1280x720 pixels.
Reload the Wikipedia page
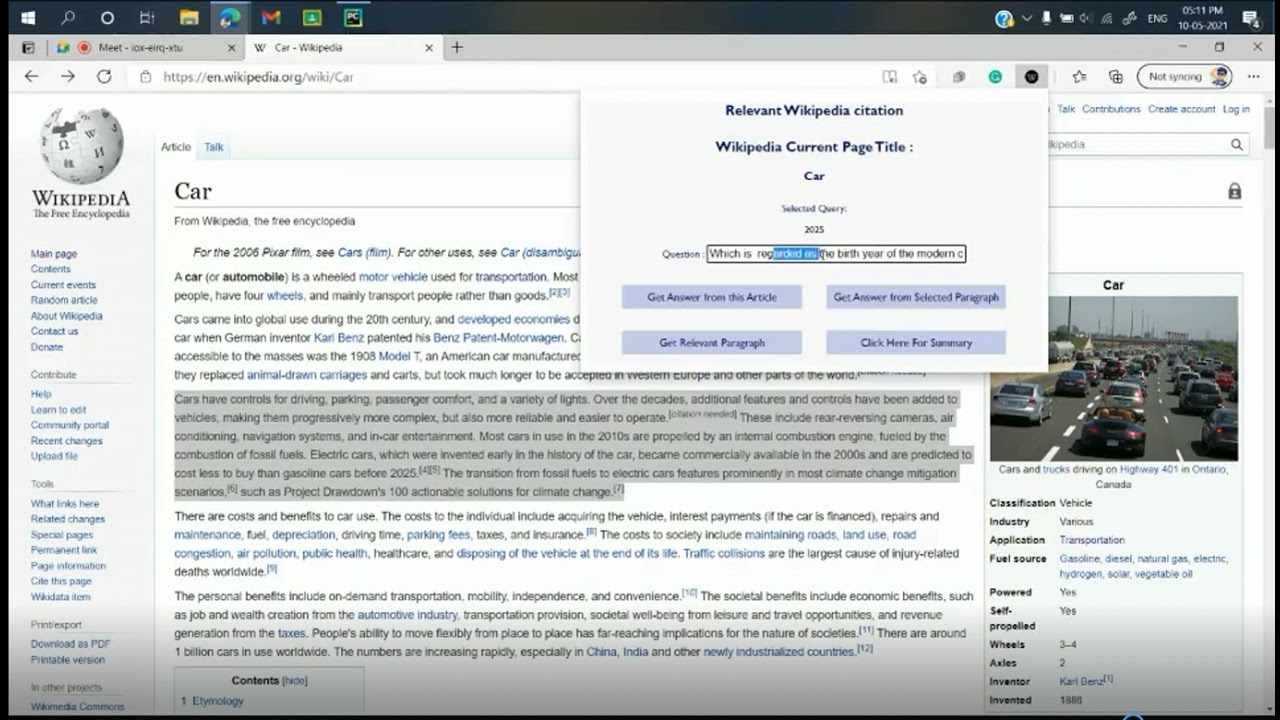(x=104, y=76)
